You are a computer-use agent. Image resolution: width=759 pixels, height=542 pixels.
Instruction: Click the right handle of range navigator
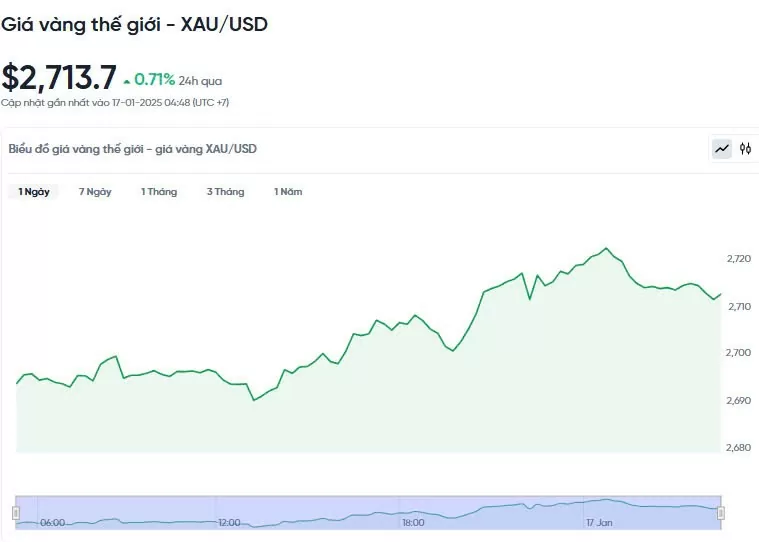click(720, 512)
